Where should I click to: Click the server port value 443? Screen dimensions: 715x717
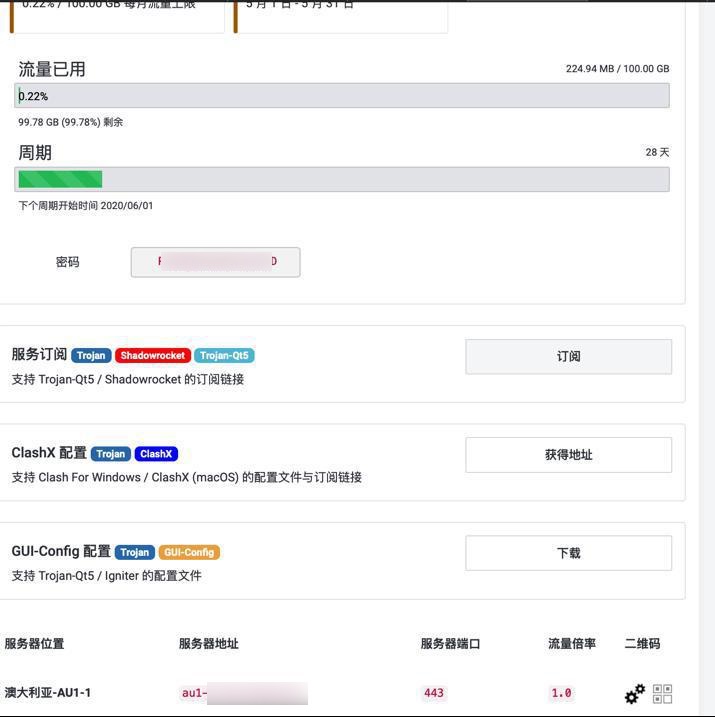pyautogui.click(x=434, y=693)
